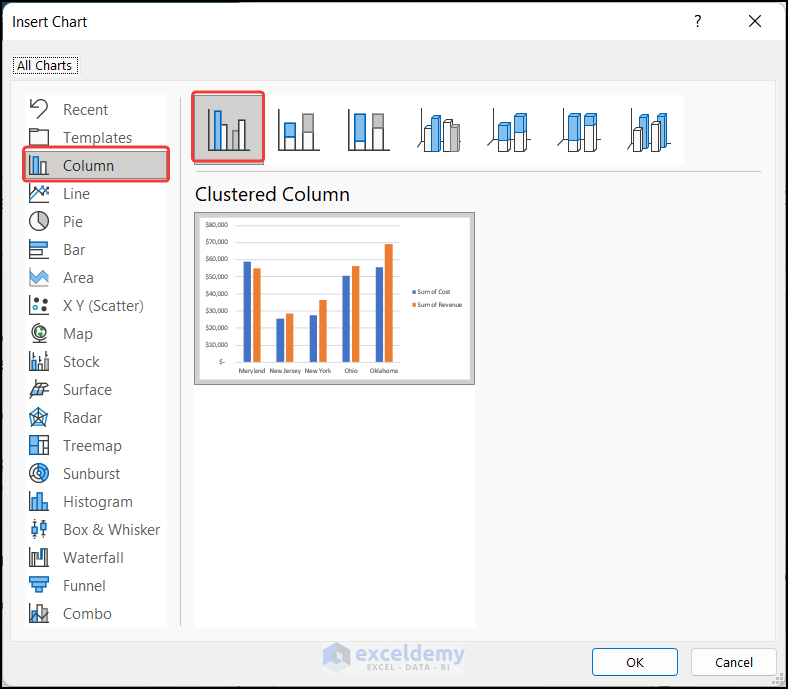
Task: Open Help with the question mark
Action: click(698, 21)
